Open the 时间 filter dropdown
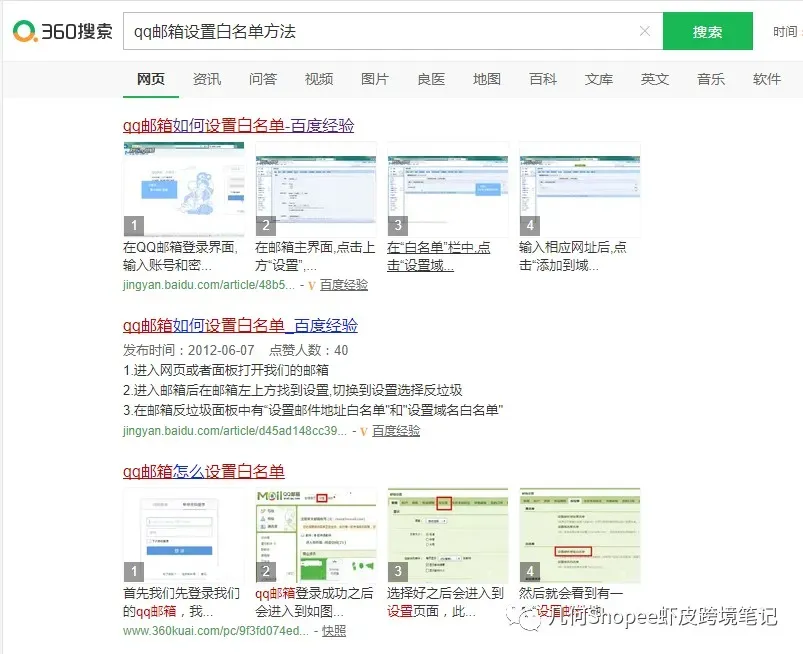This screenshot has height=654, width=803. (785, 32)
